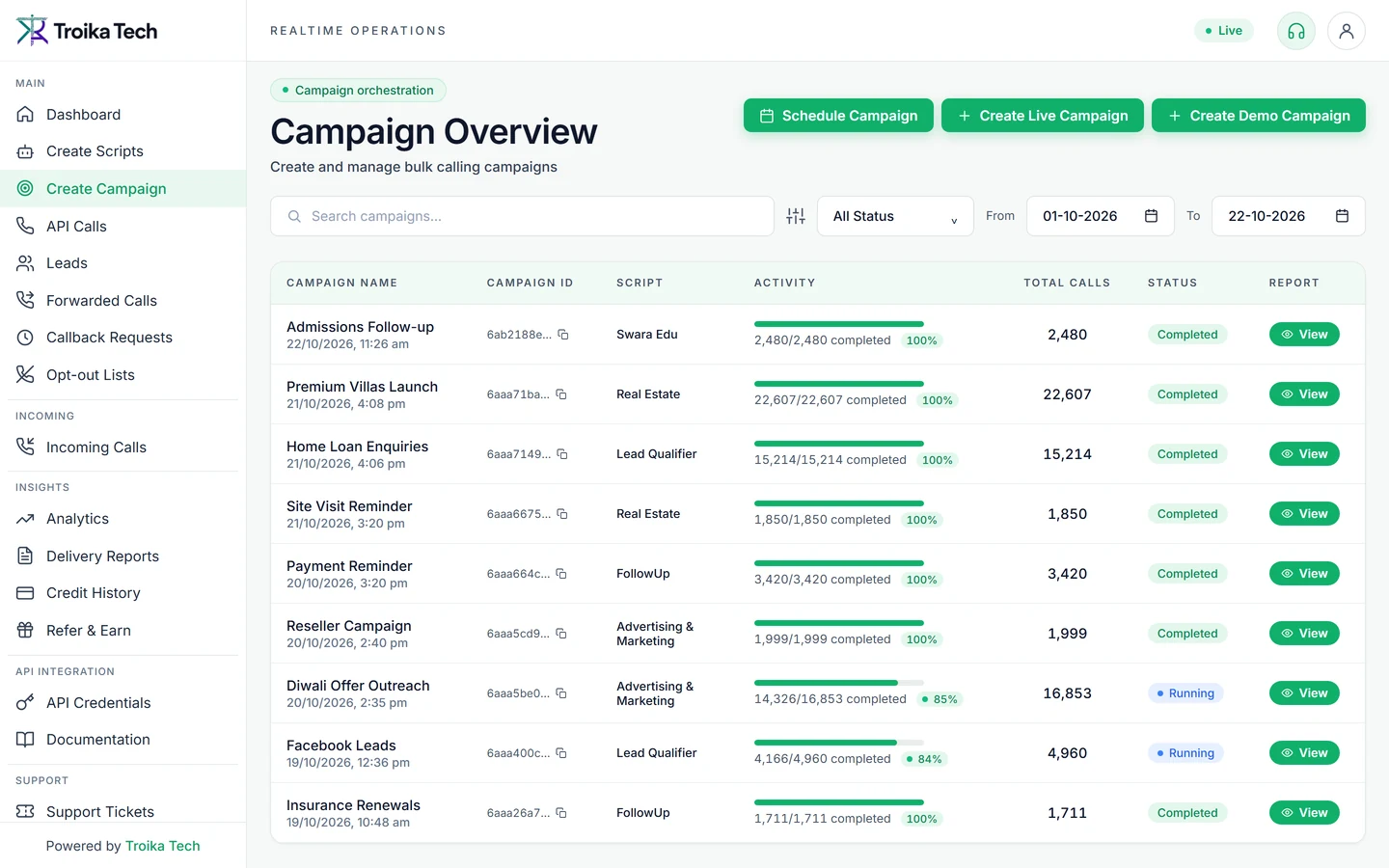Click the Callback Requests clock icon
Viewport: 1389px width, 868px height.
pyautogui.click(x=25, y=338)
